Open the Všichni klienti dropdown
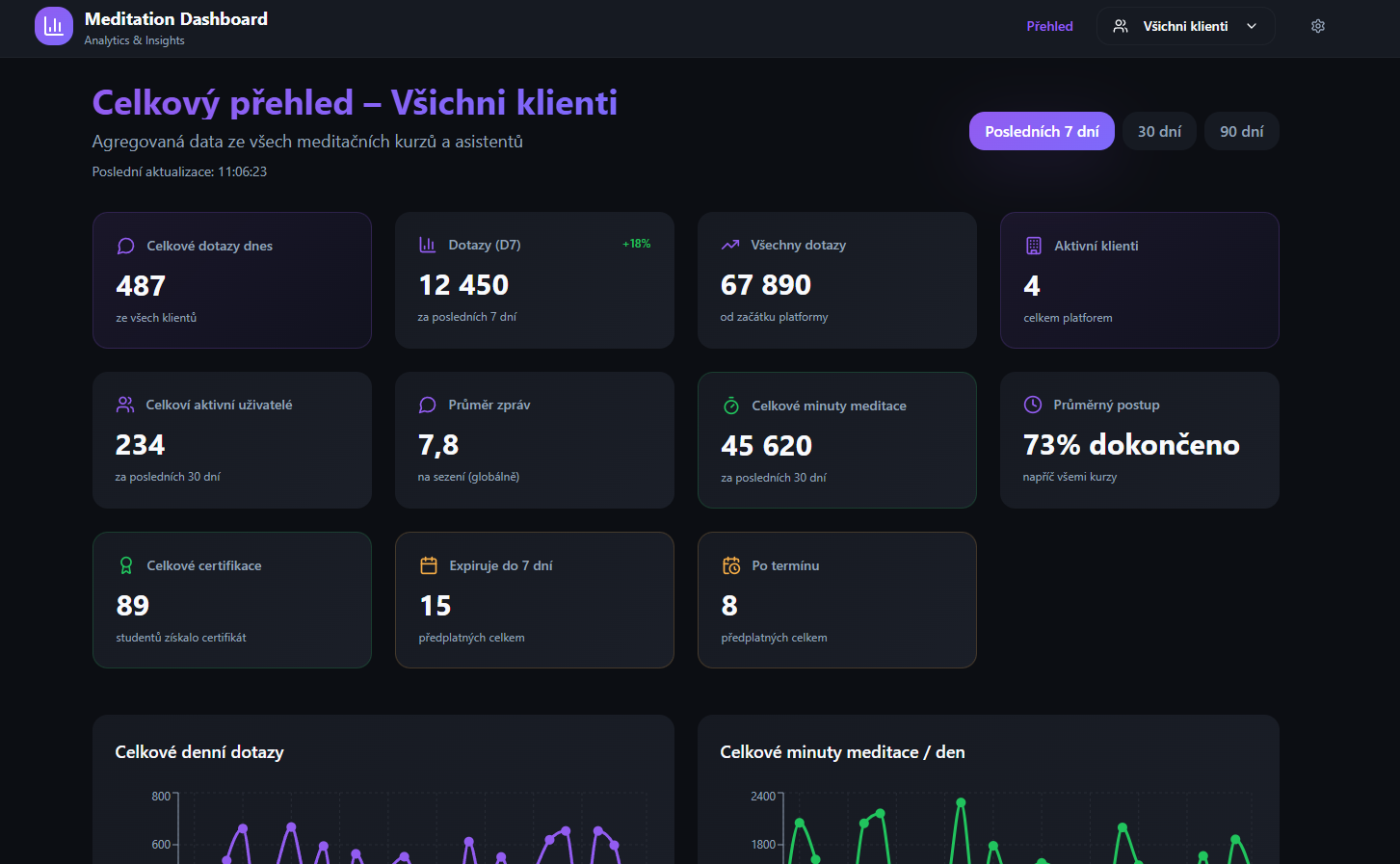The width and height of the screenshot is (1400, 864). point(1184,27)
